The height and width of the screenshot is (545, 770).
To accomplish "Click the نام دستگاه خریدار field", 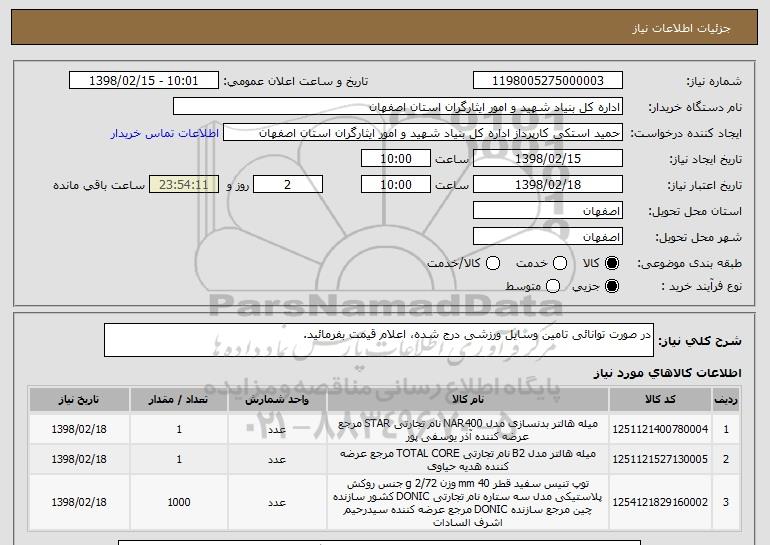I will [x=398, y=107].
